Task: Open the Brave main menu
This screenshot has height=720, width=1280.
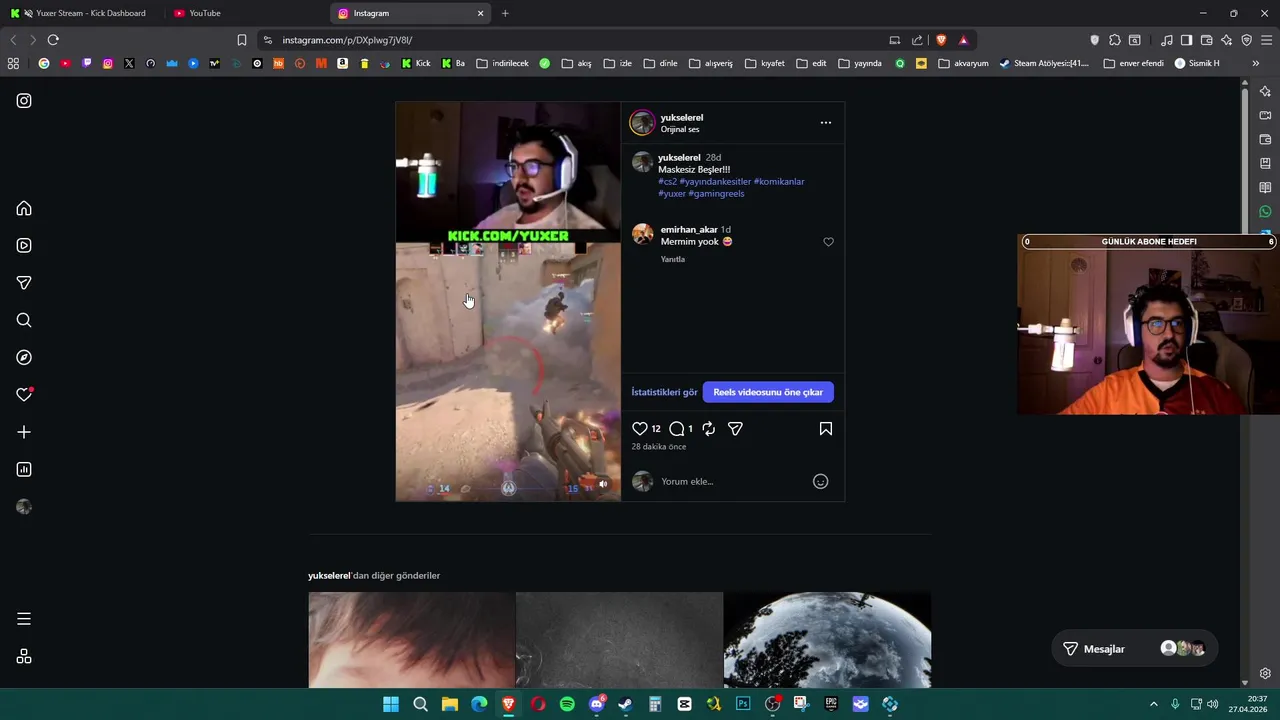Action: tap(1267, 40)
